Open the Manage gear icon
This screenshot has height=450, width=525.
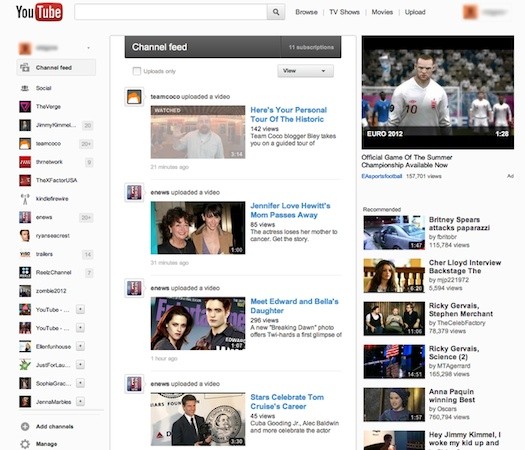25,444
